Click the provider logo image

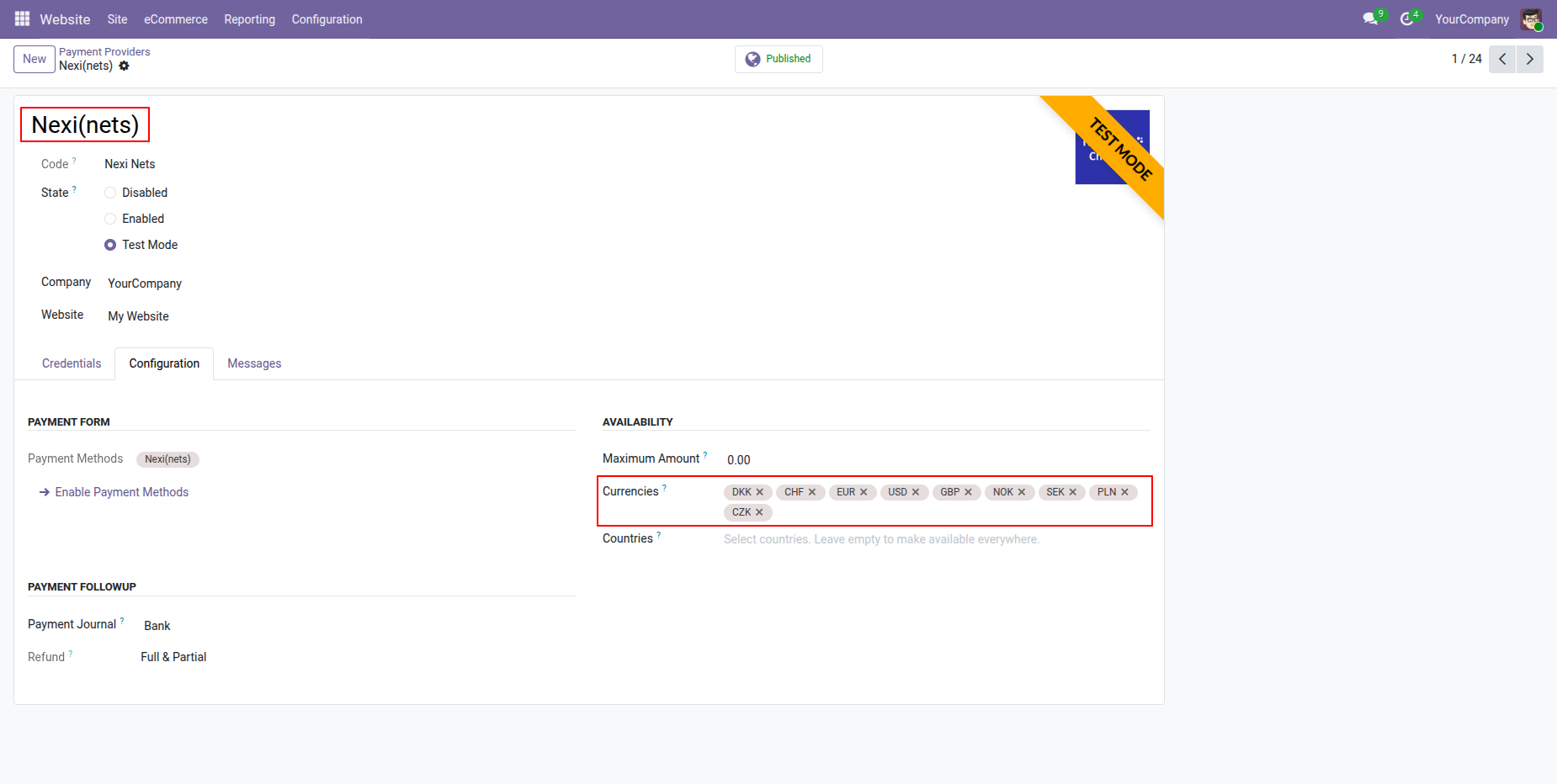(1113, 147)
